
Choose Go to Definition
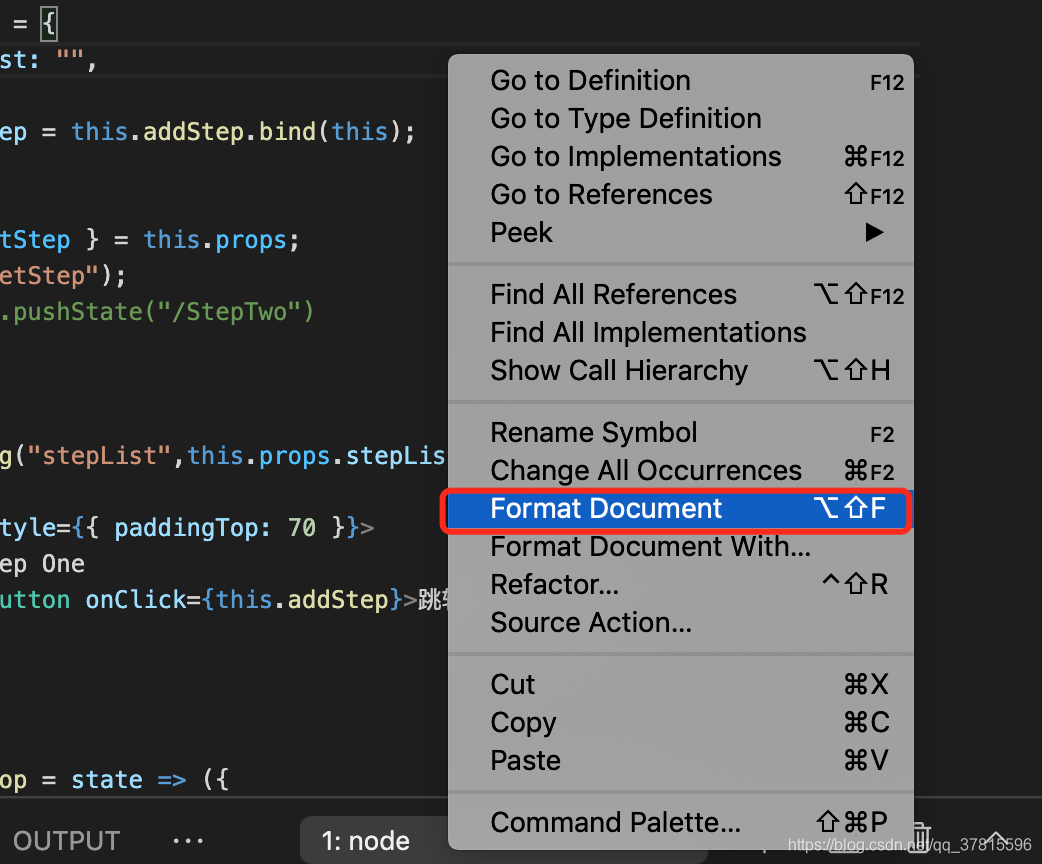[x=590, y=81]
